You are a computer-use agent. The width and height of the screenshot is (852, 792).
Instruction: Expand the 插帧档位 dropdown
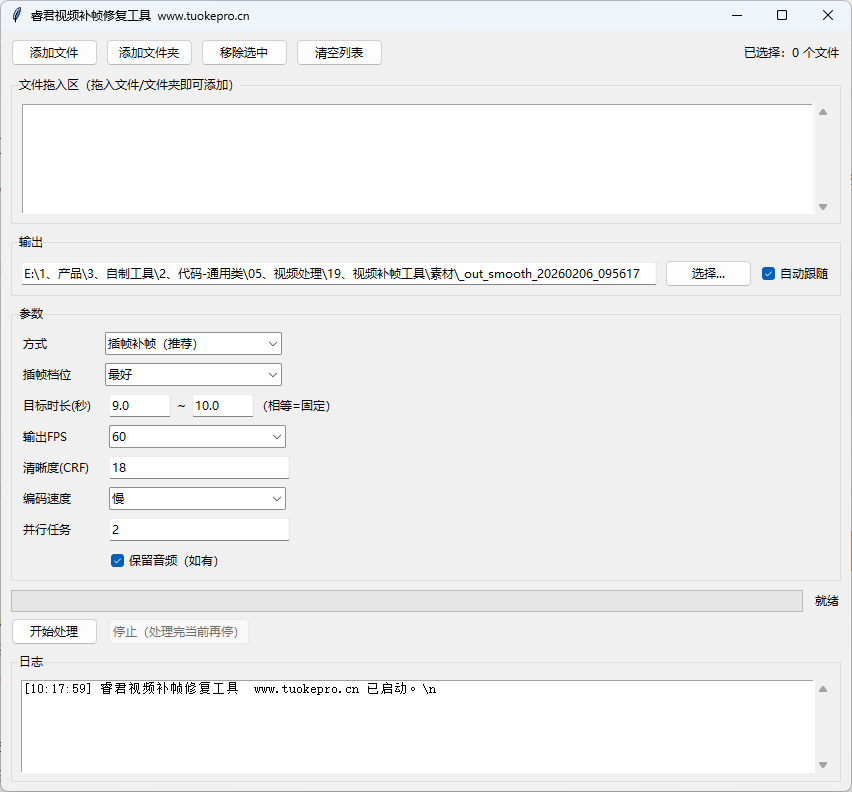[x=193, y=375]
